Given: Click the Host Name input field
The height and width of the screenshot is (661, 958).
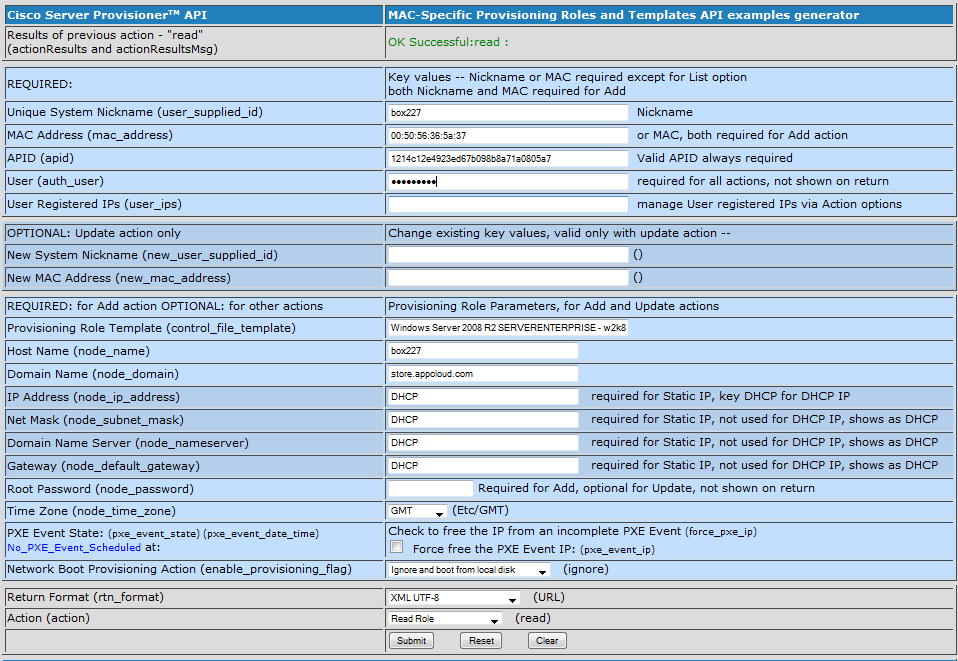Looking at the screenshot, I should 483,351.
